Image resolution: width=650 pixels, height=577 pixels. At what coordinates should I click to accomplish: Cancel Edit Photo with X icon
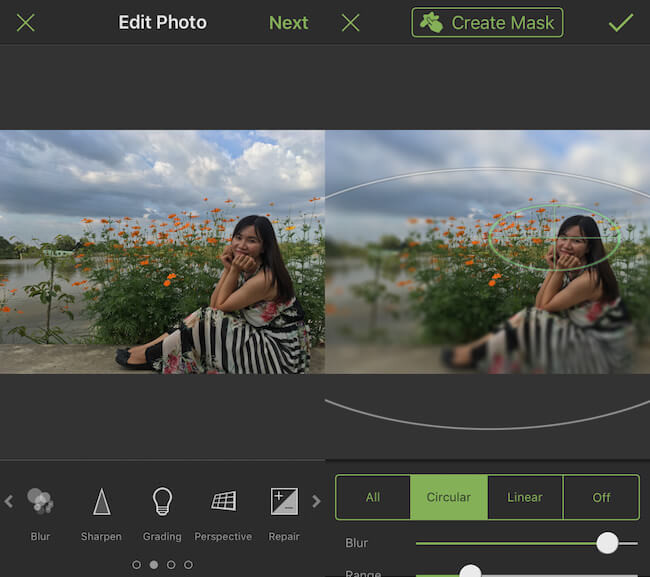26,22
